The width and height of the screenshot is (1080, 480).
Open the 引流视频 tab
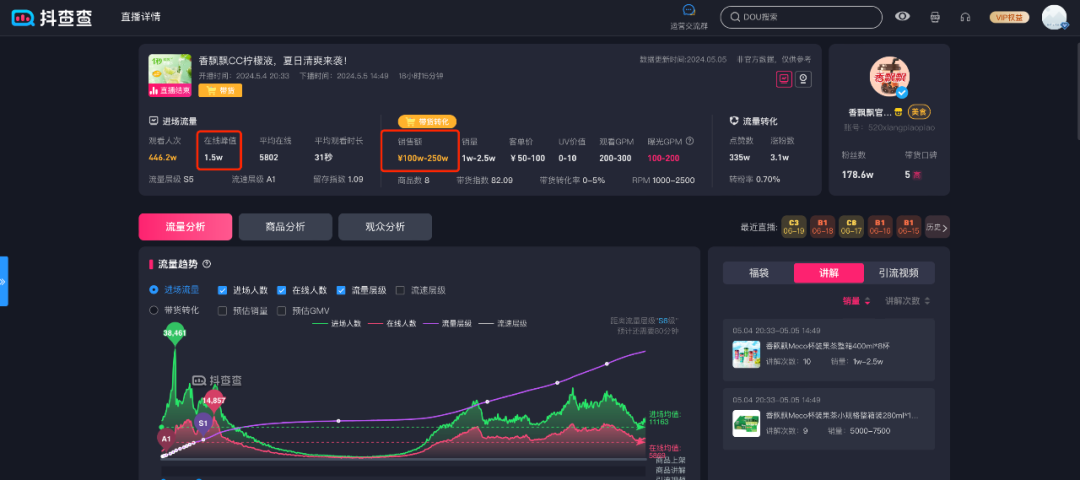899,273
